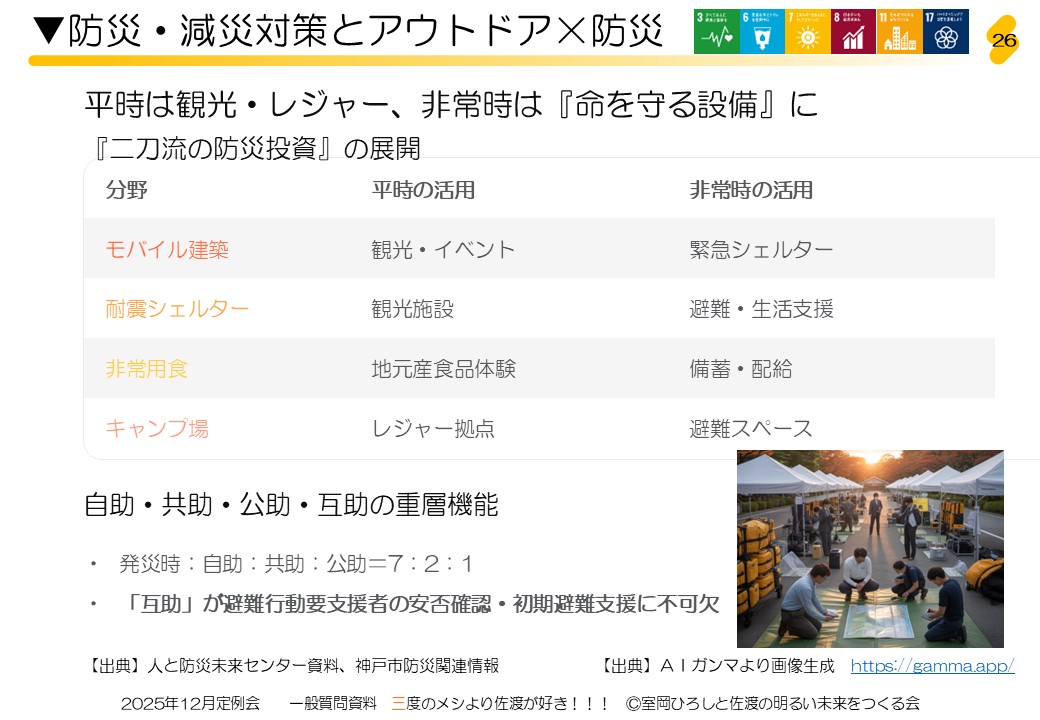Screen dimensions: 1040x720
Task: Click the black triangle before the slide title
Action: pyautogui.click(x=47, y=31)
